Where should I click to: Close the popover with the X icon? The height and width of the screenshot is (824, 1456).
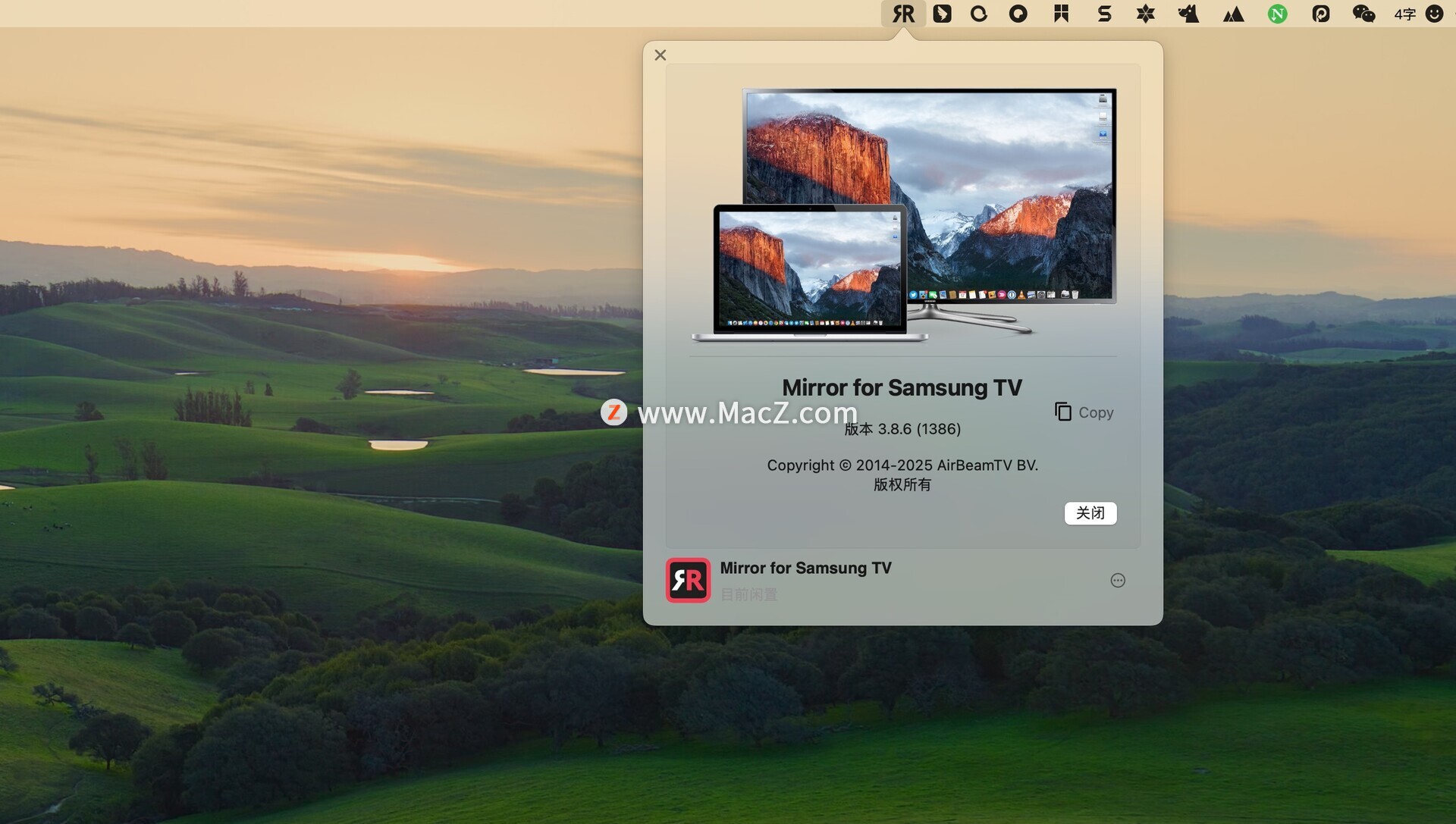click(661, 55)
